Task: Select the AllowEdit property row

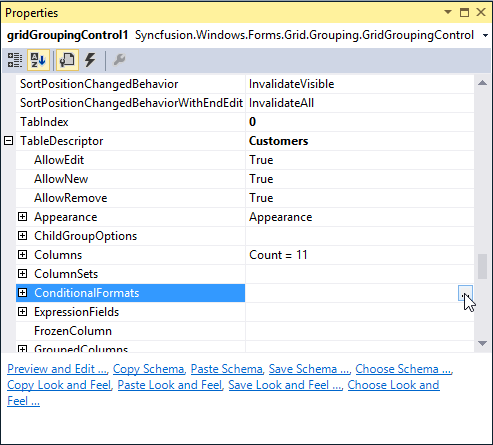Action: (131, 160)
